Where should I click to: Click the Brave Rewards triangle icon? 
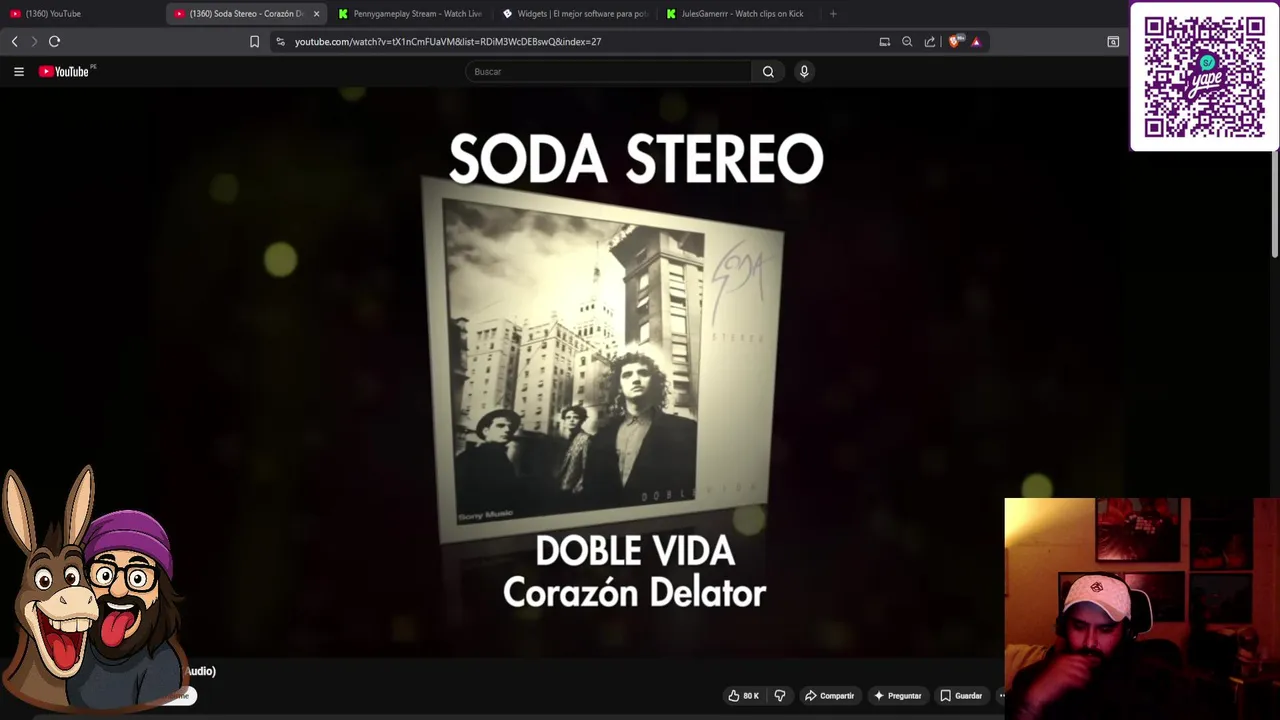click(976, 41)
